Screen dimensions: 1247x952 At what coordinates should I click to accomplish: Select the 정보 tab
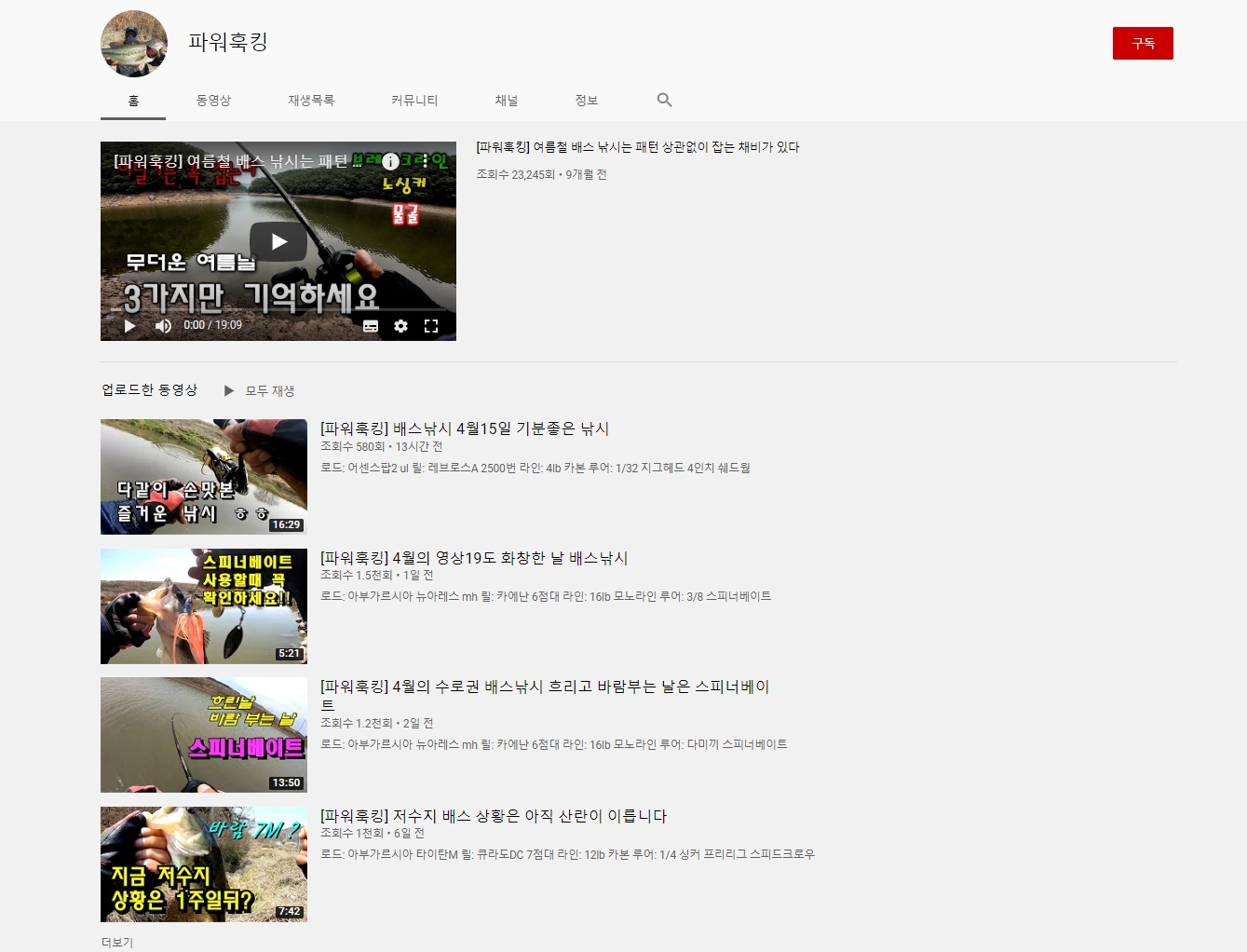[x=587, y=101]
